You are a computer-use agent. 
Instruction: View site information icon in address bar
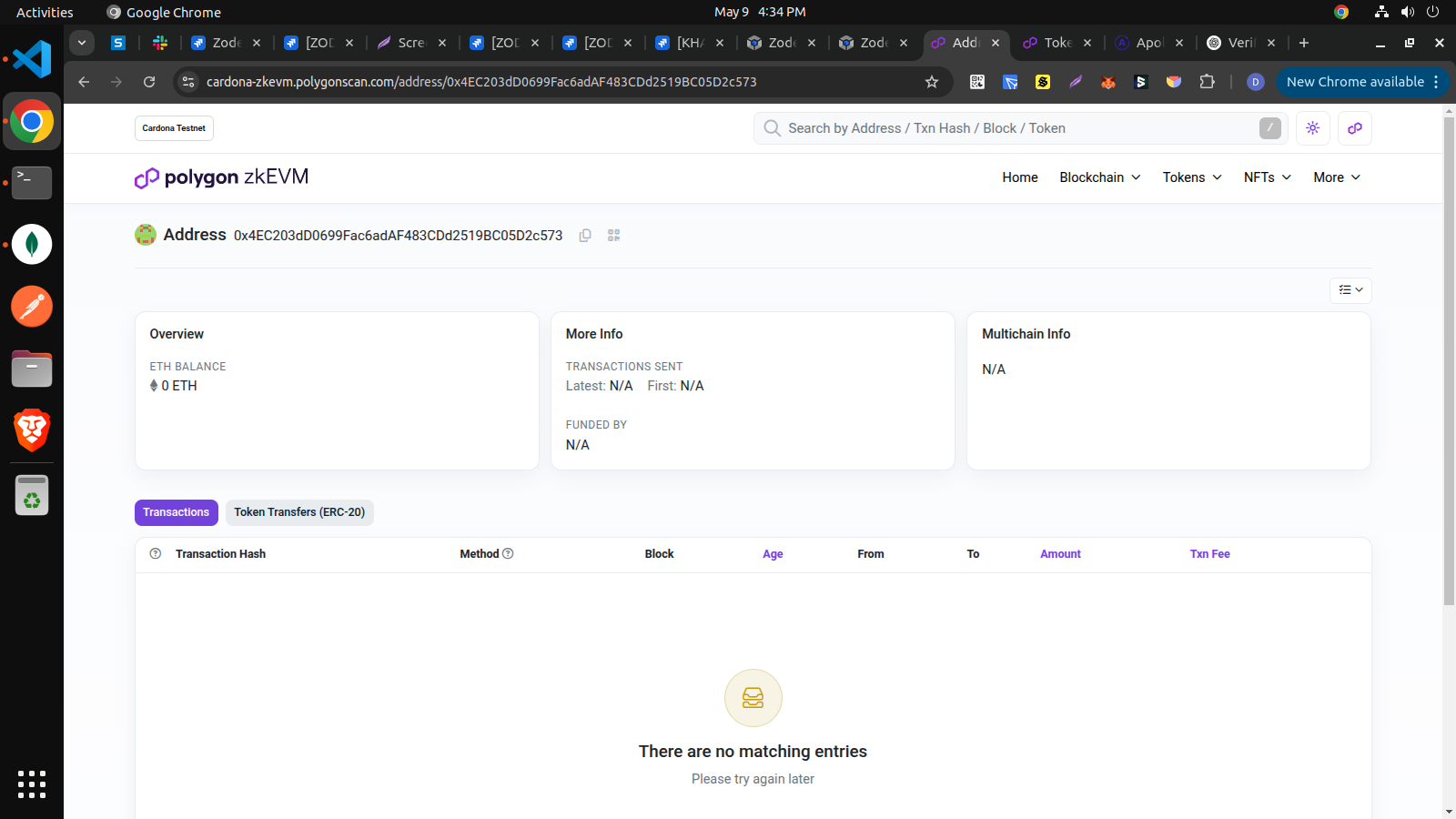click(x=188, y=82)
